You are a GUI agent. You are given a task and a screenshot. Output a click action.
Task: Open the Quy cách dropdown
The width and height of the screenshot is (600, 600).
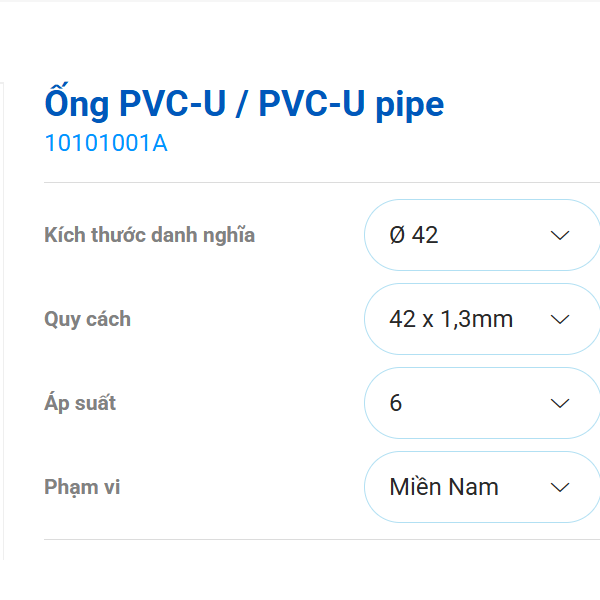click(482, 319)
